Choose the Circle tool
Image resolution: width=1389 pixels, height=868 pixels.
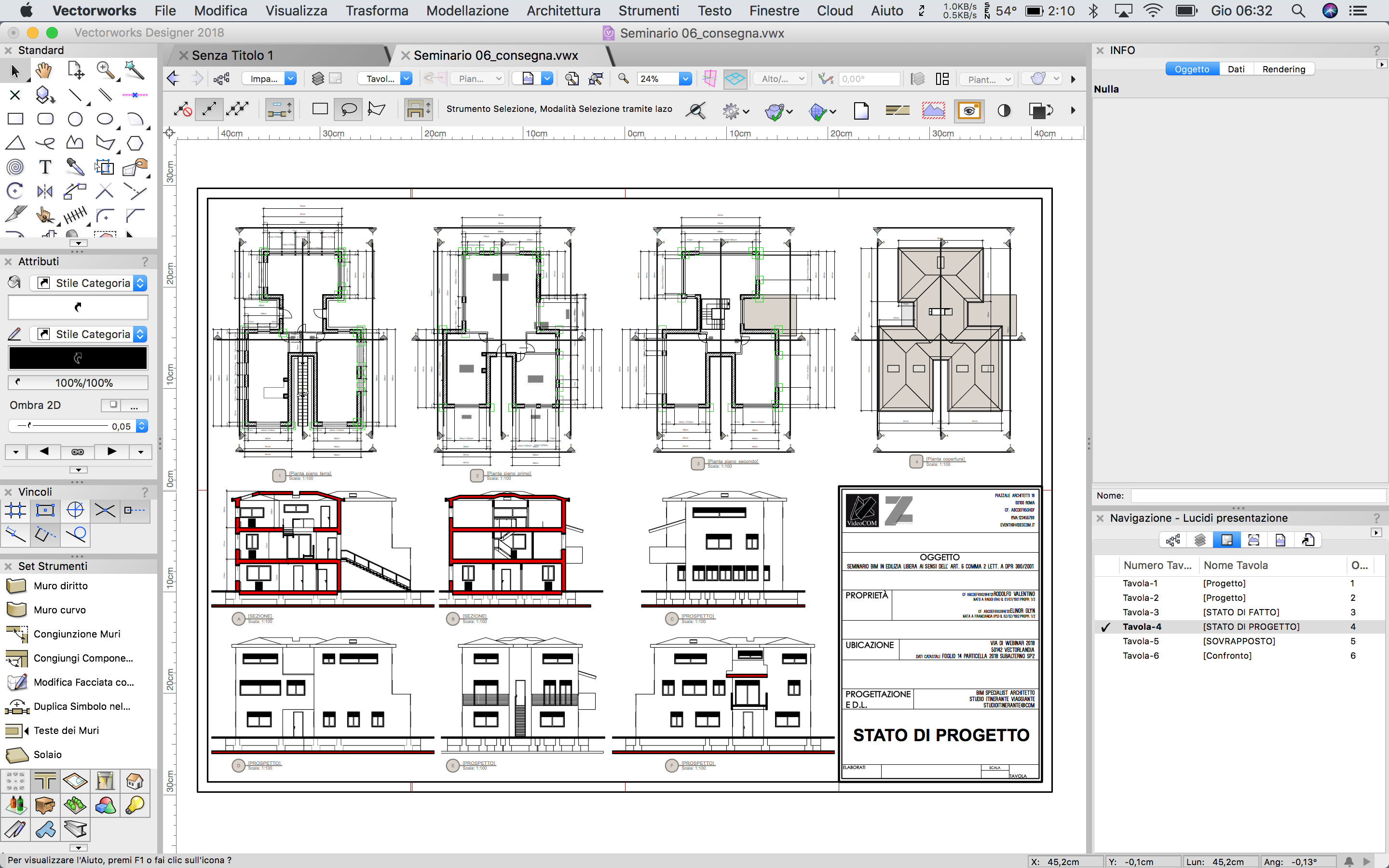[x=75, y=119]
